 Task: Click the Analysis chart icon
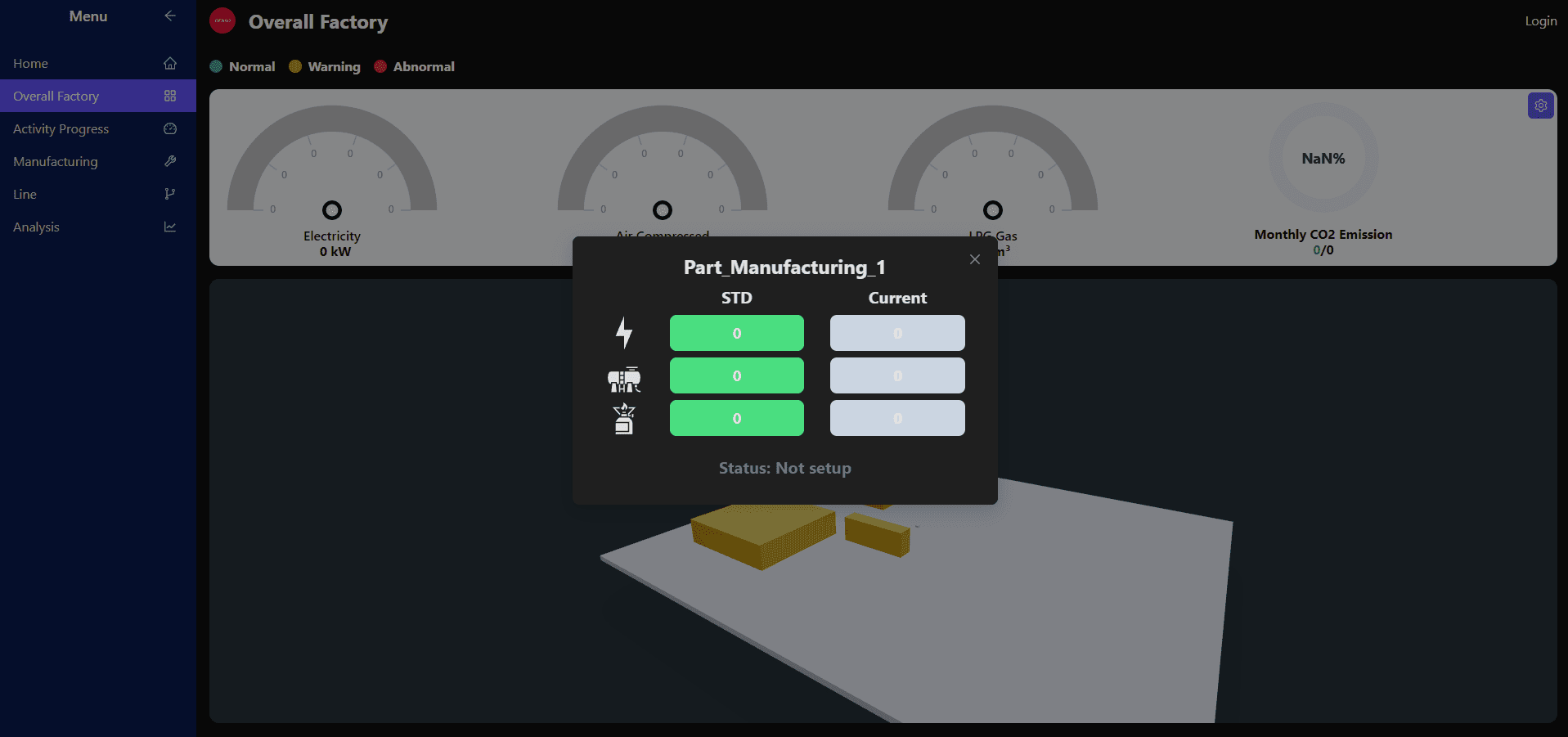click(x=170, y=227)
